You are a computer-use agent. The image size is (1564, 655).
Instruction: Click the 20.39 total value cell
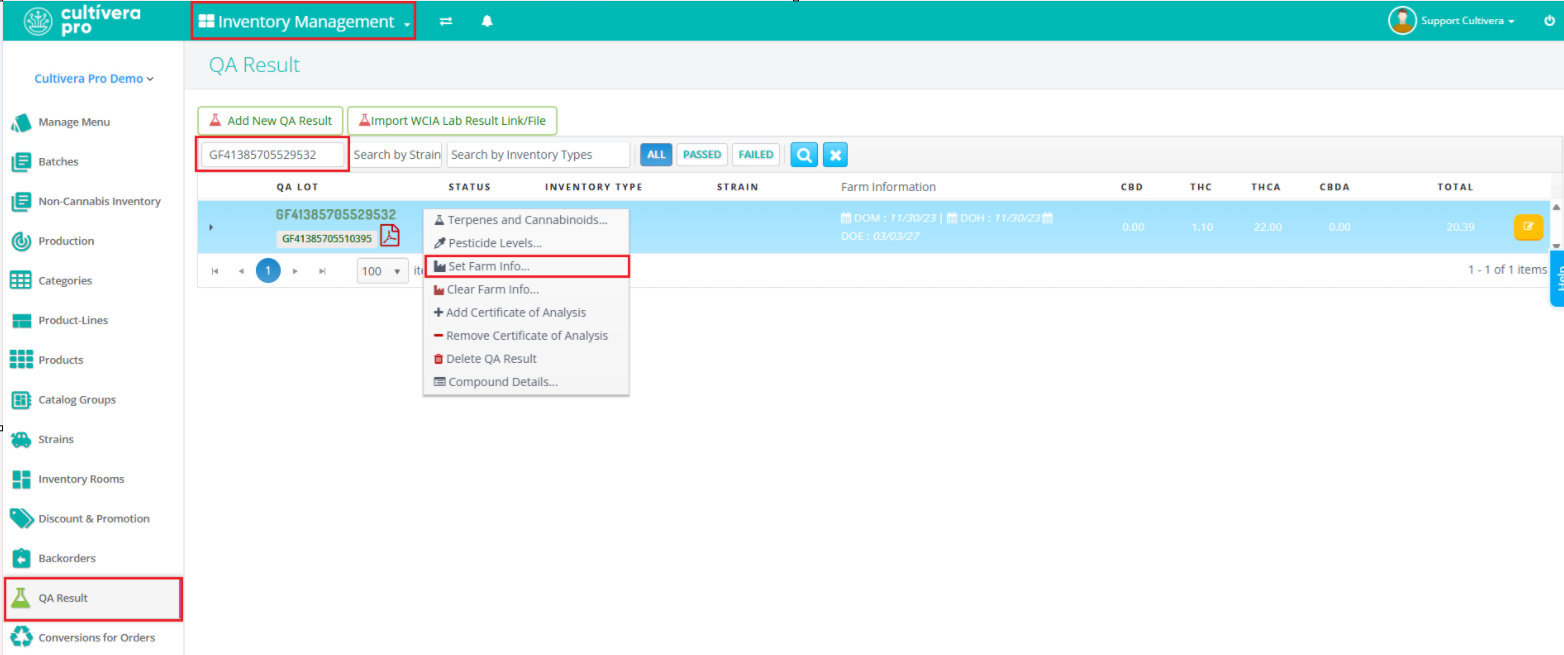pos(1460,228)
